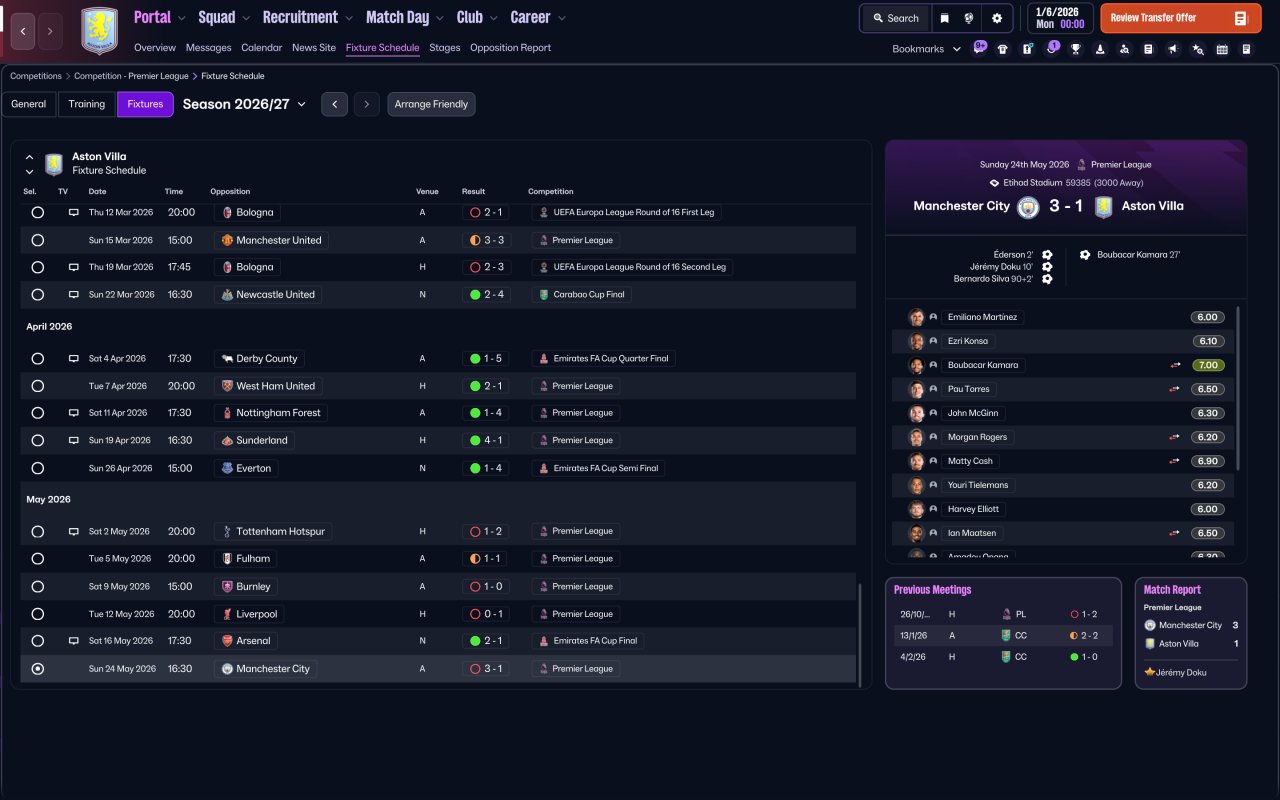Open the squad shirt shortcut icon
This screenshot has width=1280, height=800.
coord(1003,49)
